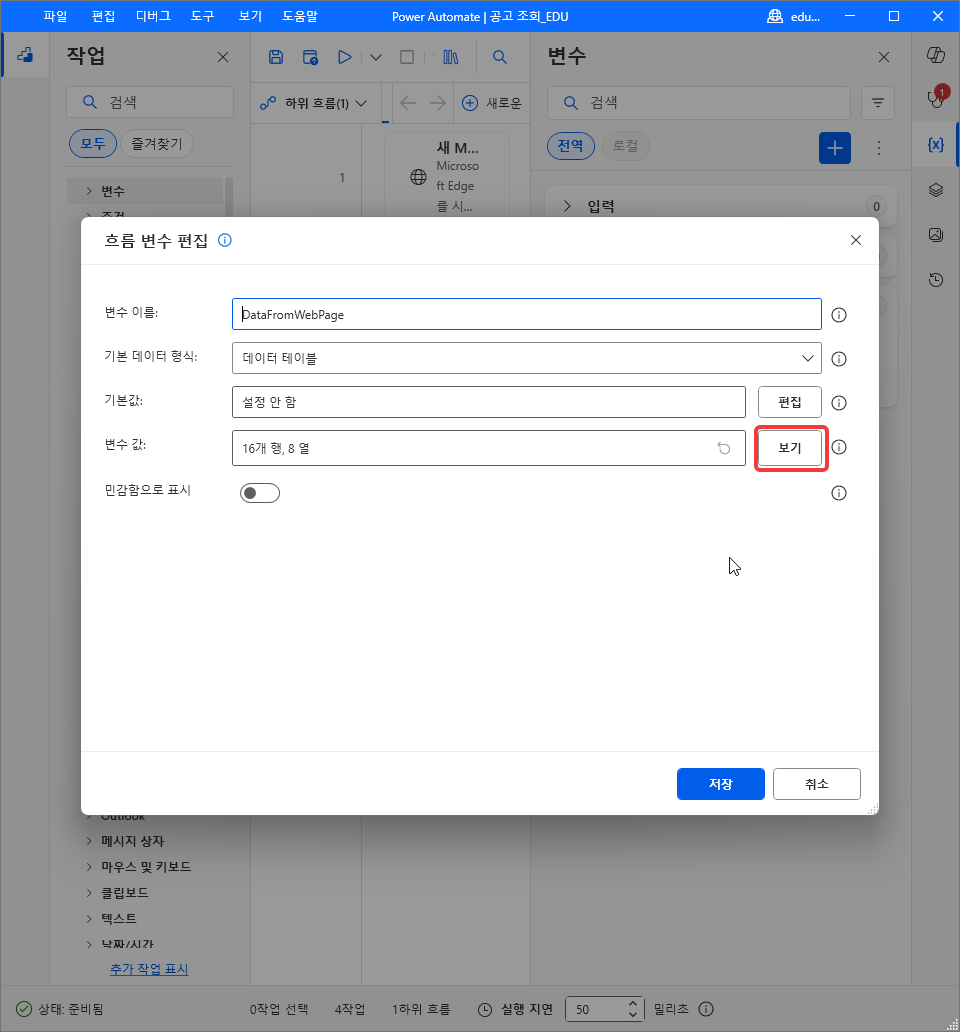Select the 즐겨찾기 filter pill
Image resolution: width=960 pixels, height=1032 pixels.
(x=157, y=143)
